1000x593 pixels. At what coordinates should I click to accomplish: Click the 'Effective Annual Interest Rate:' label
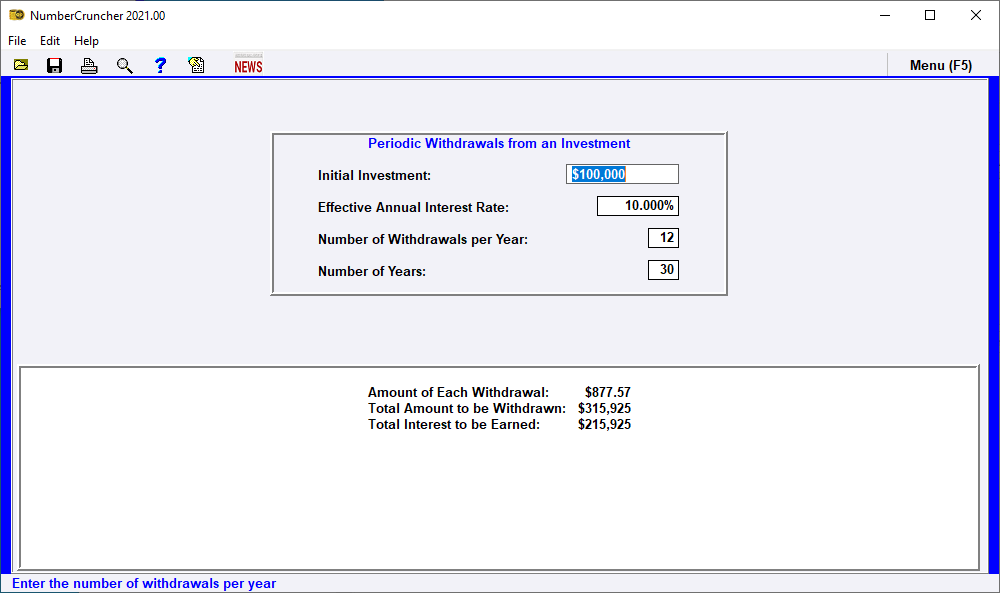tap(413, 207)
